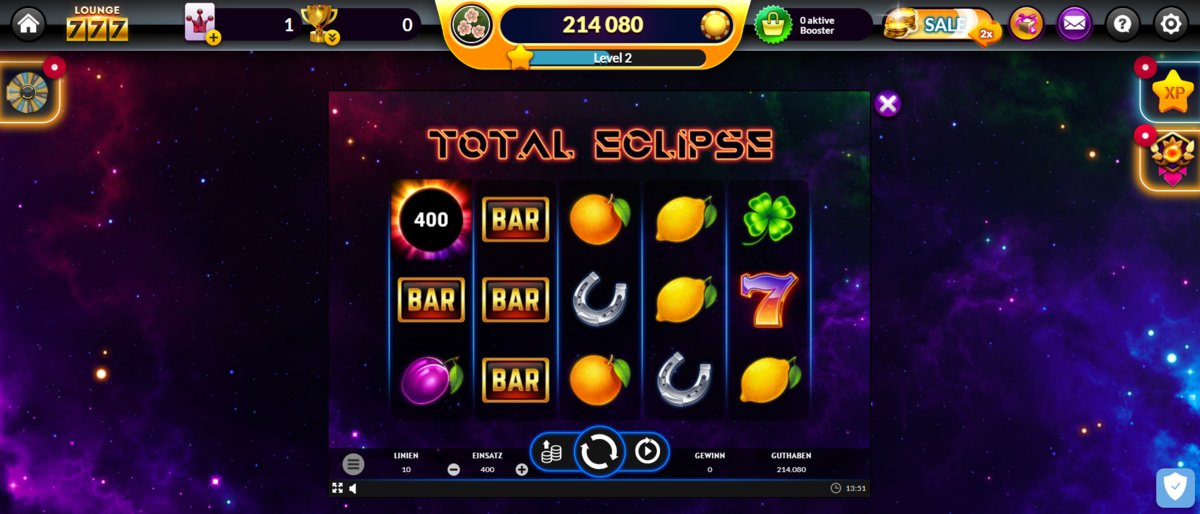Image resolution: width=1200 pixels, height=514 pixels.
Task: Toggle fullscreen mode for the slot
Action: coord(337,488)
